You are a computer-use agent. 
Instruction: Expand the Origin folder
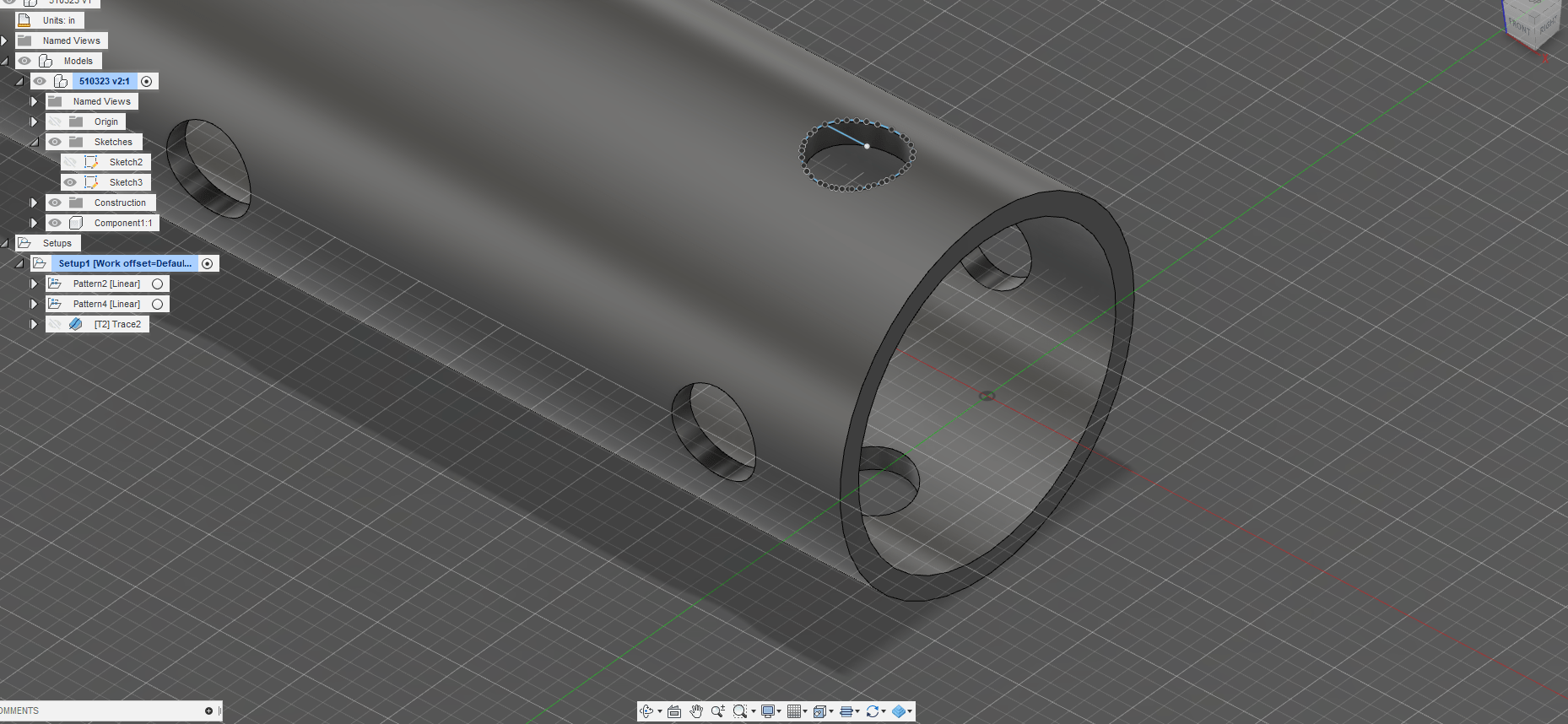[35, 122]
